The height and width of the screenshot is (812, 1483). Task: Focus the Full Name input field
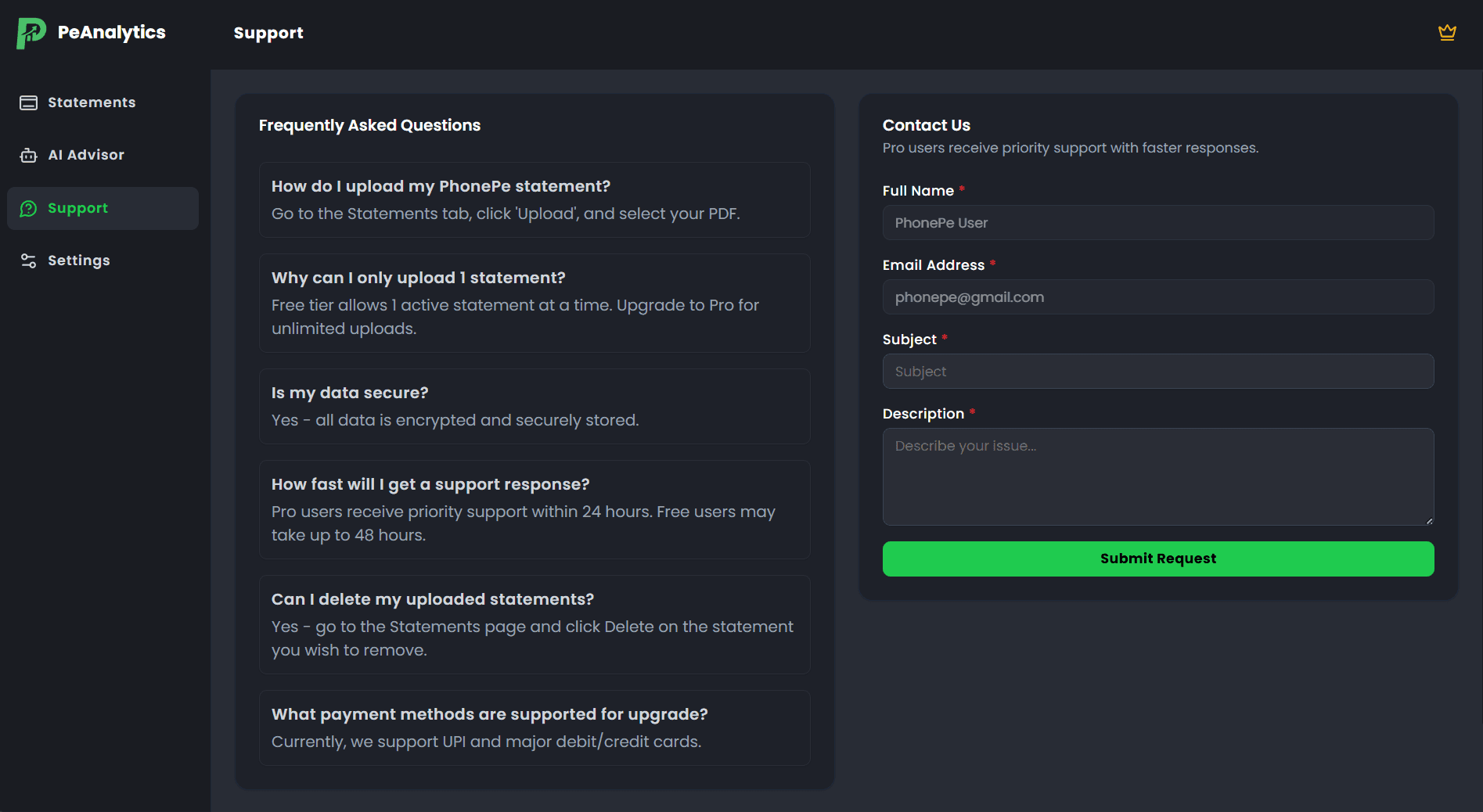[1158, 223]
